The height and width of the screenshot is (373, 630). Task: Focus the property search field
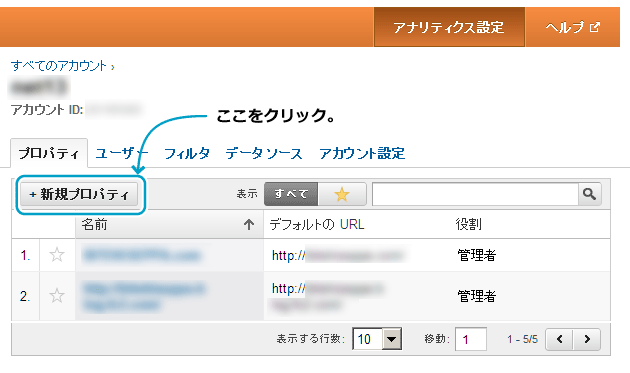[475, 194]
